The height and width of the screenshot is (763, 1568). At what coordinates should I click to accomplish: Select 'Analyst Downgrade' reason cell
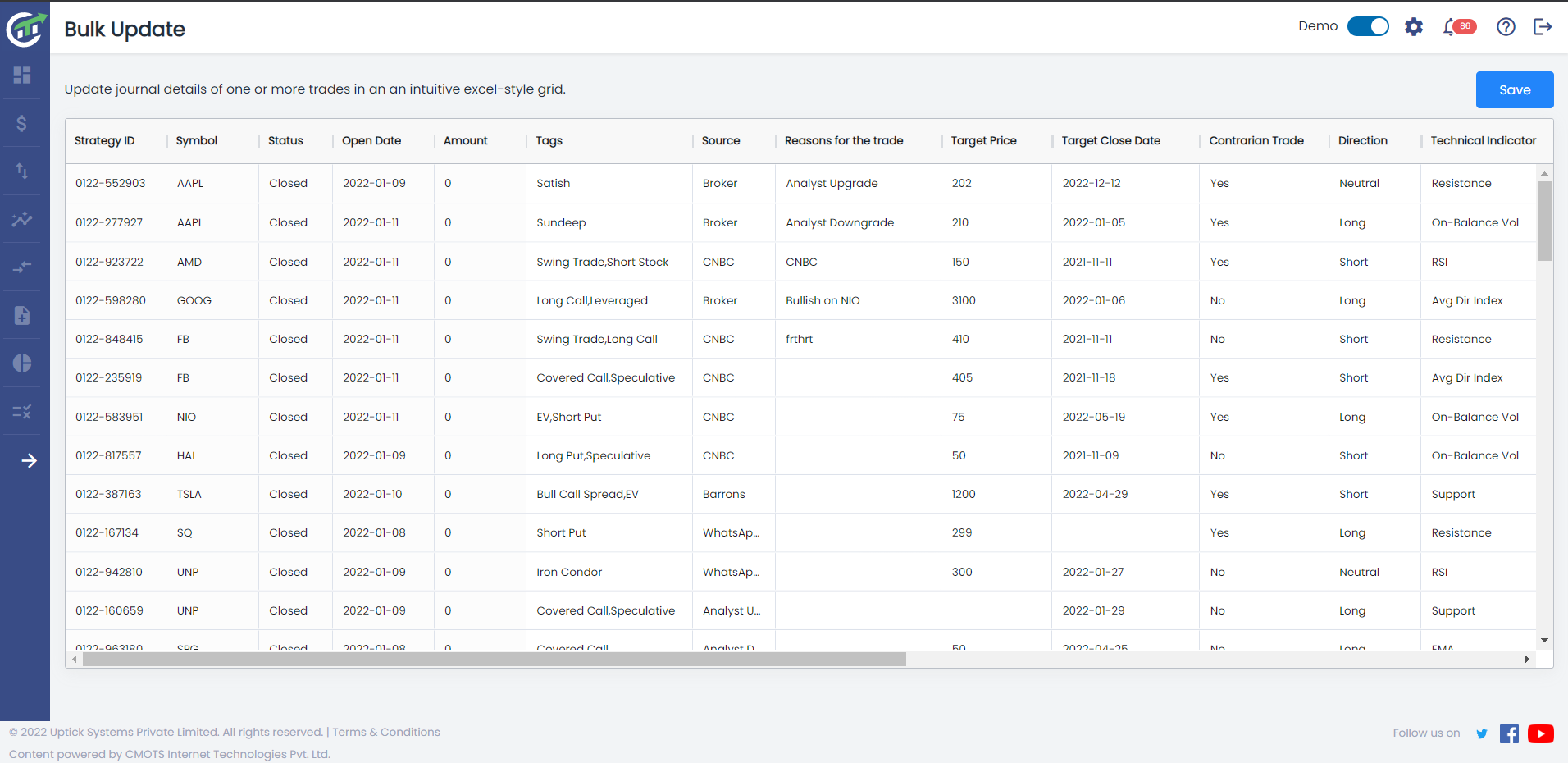pyautogui.click(x=857, y=222)
